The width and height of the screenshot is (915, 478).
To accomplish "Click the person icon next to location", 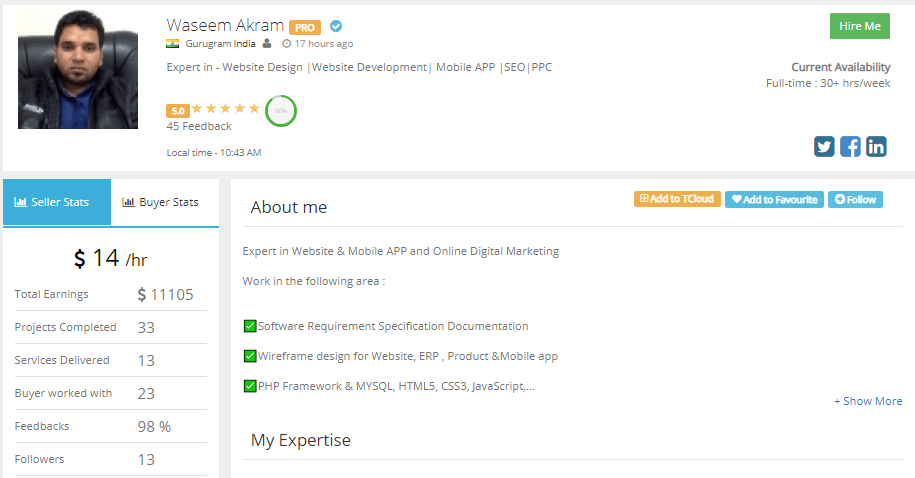I will coord(266,44).
